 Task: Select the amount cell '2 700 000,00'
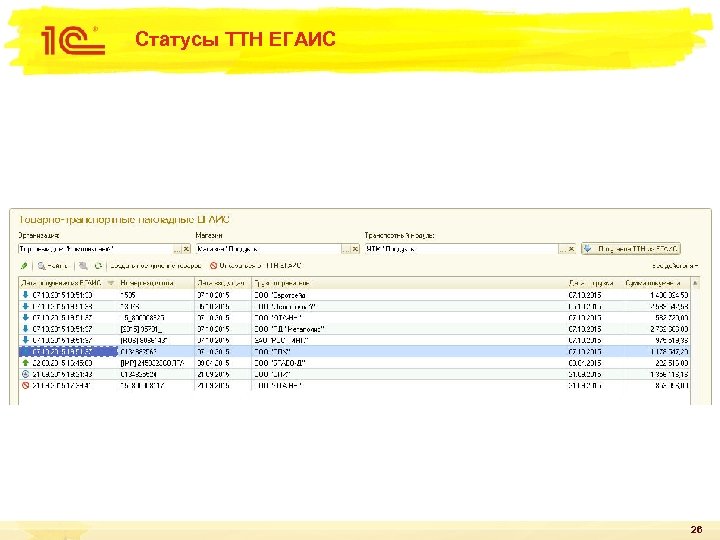click(669, 329)
